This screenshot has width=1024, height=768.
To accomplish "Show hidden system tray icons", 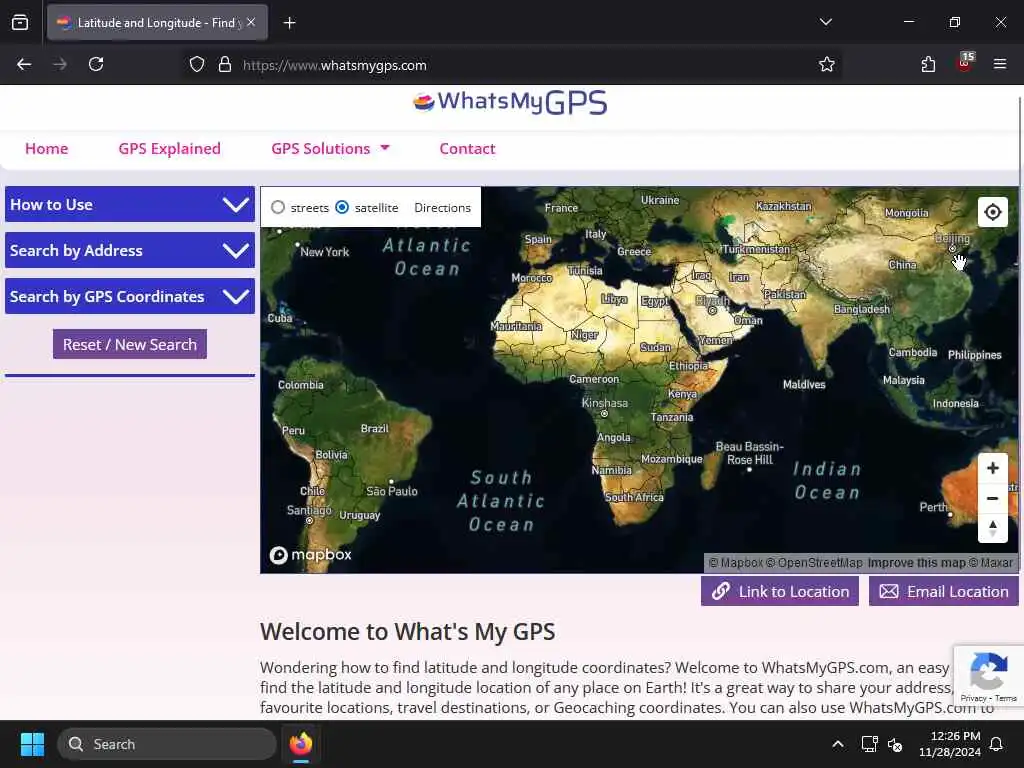I will click(x=837, y=744).
